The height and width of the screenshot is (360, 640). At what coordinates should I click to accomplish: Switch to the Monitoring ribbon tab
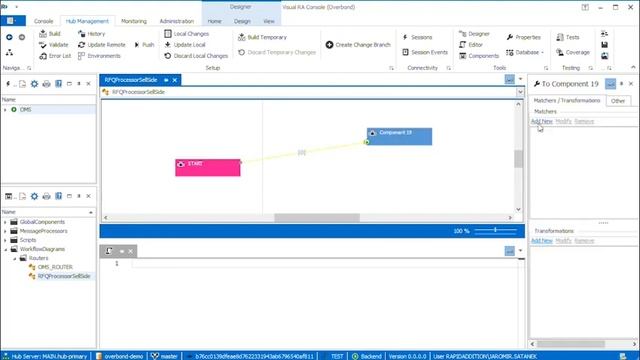click(134, 21)
